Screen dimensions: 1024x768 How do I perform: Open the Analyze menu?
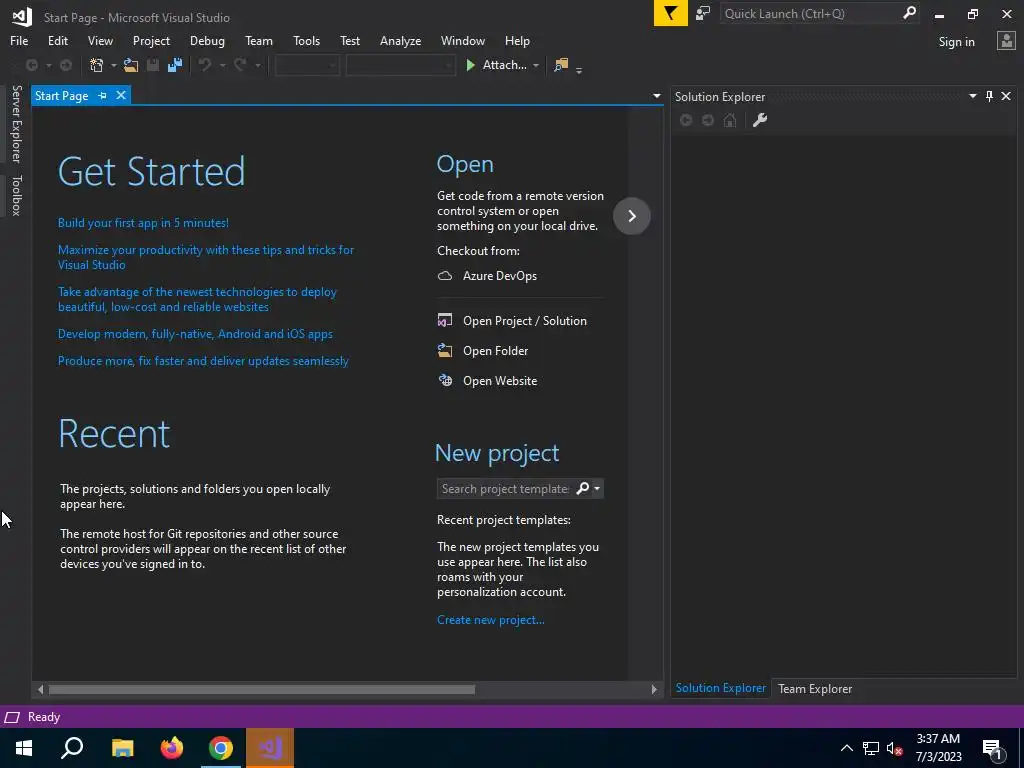coord(400,40)
